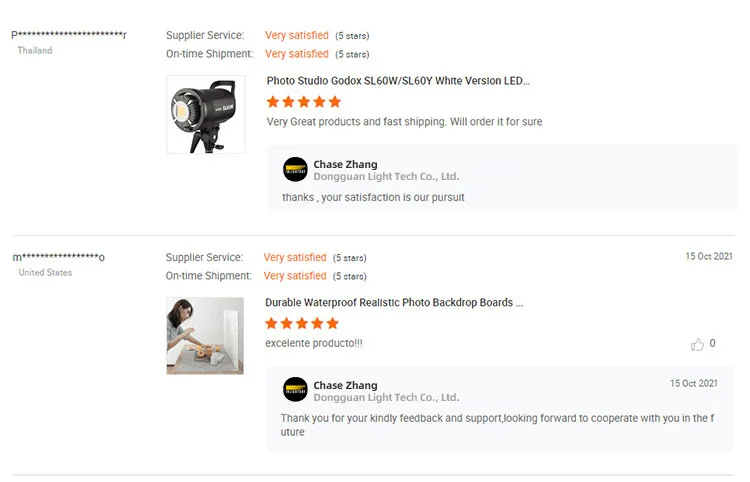Screen dimensions: 750x482
Task: Click Thailand reviewer's masked username
Action: pos(69,35)
